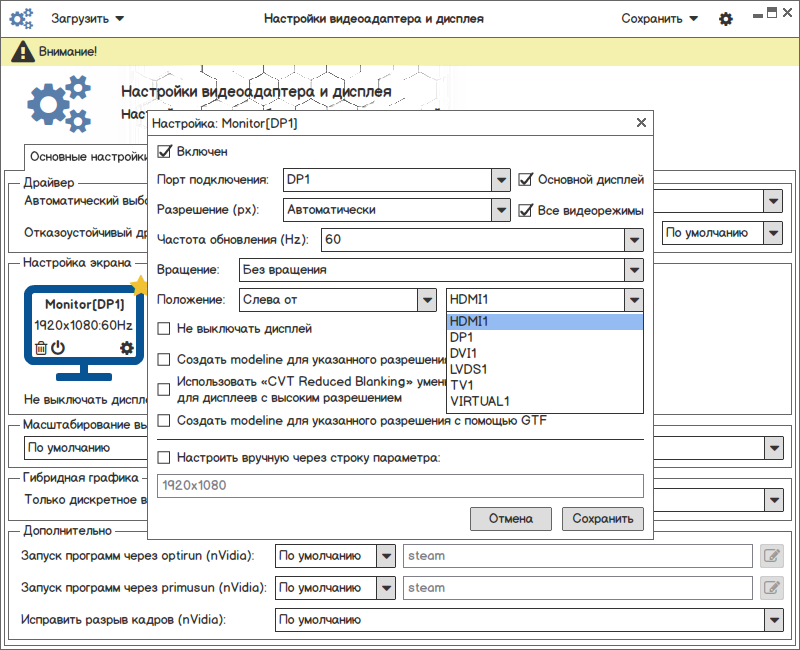Expand the "Вращение" dropdown
Viewport: 800px width, 650px height.
tap(632, 270)
